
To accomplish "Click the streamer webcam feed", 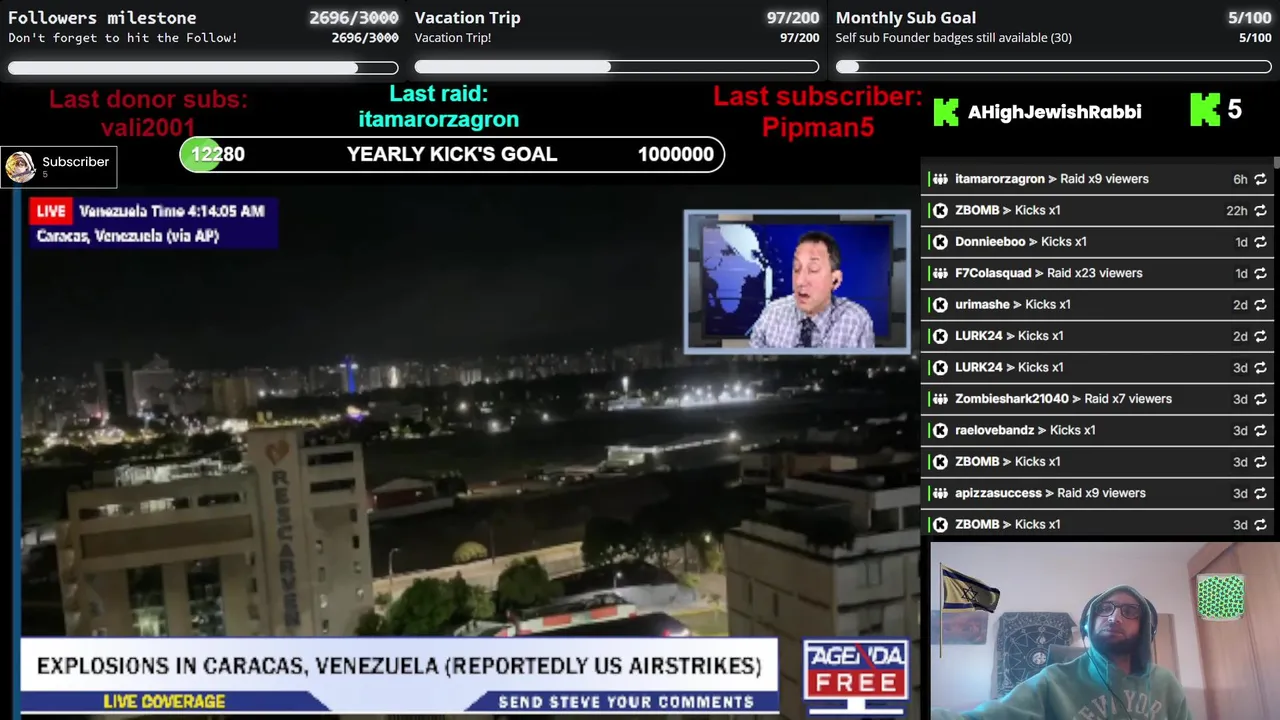I will (1104, 630).
